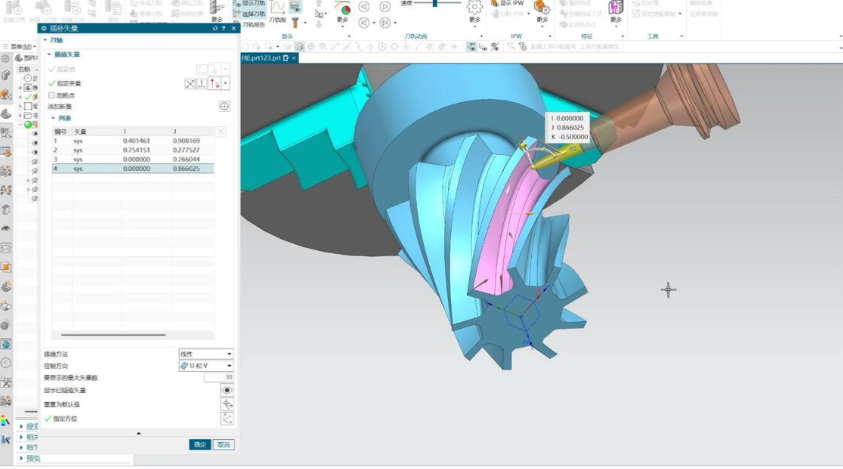Click the zoom magnifier icon in view toolbar

point(323,47)
